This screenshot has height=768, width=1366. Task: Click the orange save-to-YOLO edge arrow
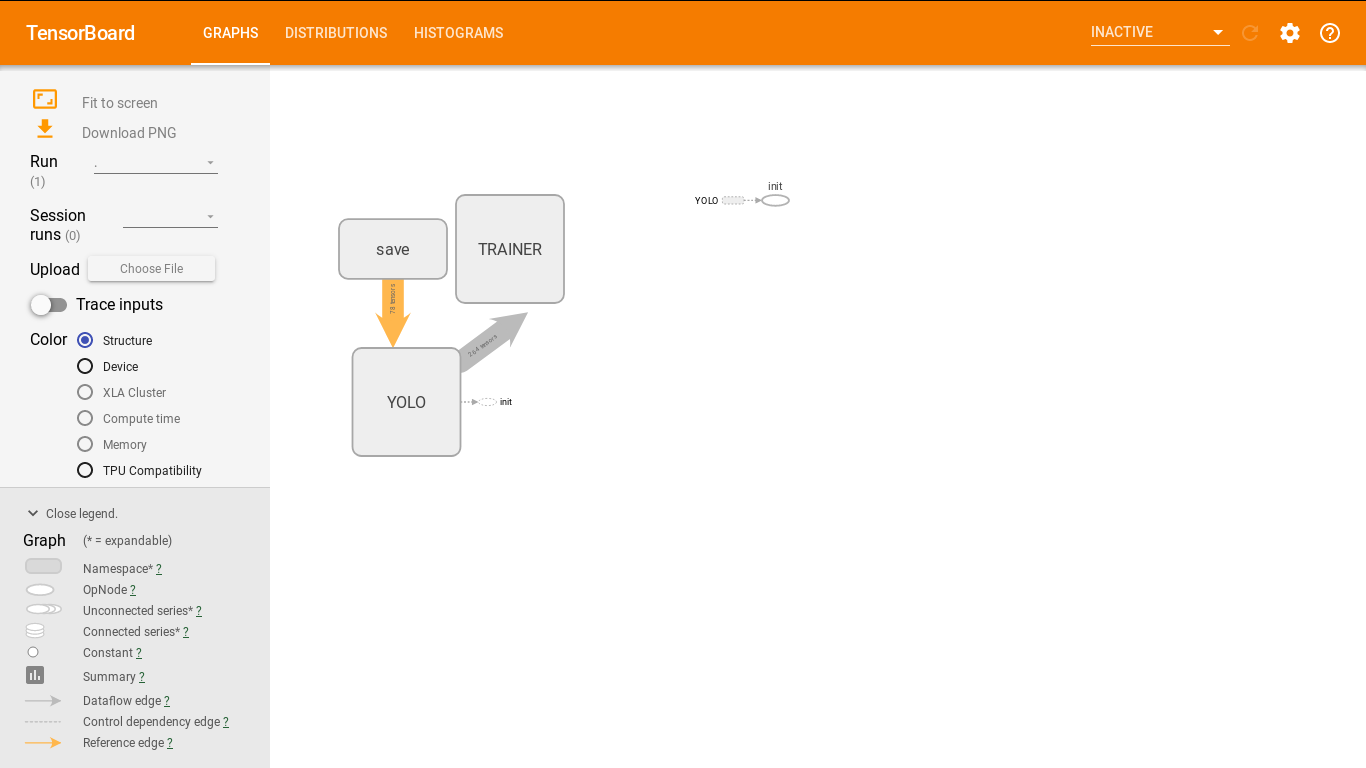(393, 313)
